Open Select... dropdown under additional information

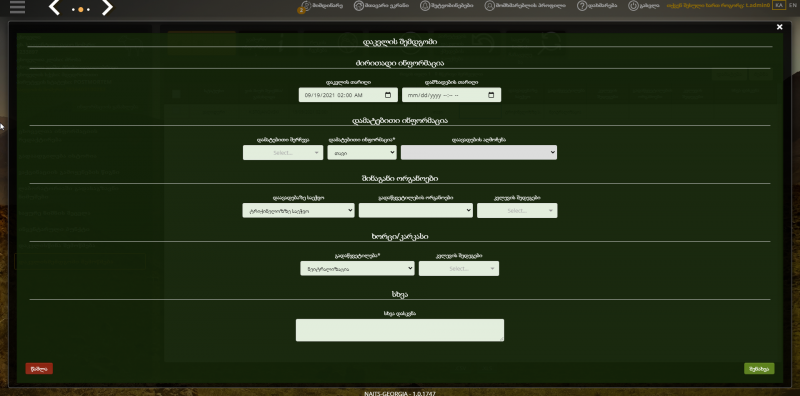[283, 153]
